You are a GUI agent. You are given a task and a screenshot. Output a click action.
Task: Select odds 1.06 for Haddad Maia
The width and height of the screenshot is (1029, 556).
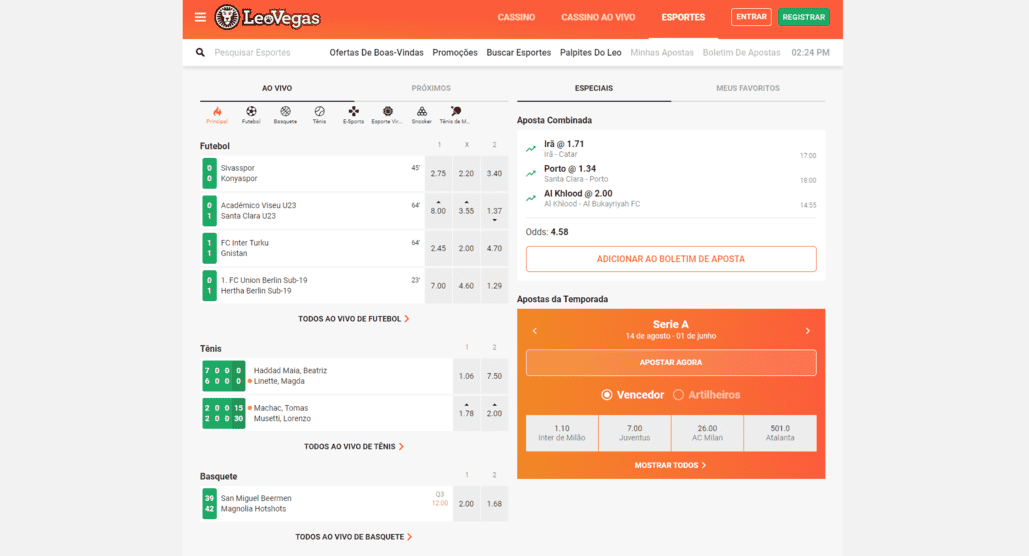(x=467, y=376)
